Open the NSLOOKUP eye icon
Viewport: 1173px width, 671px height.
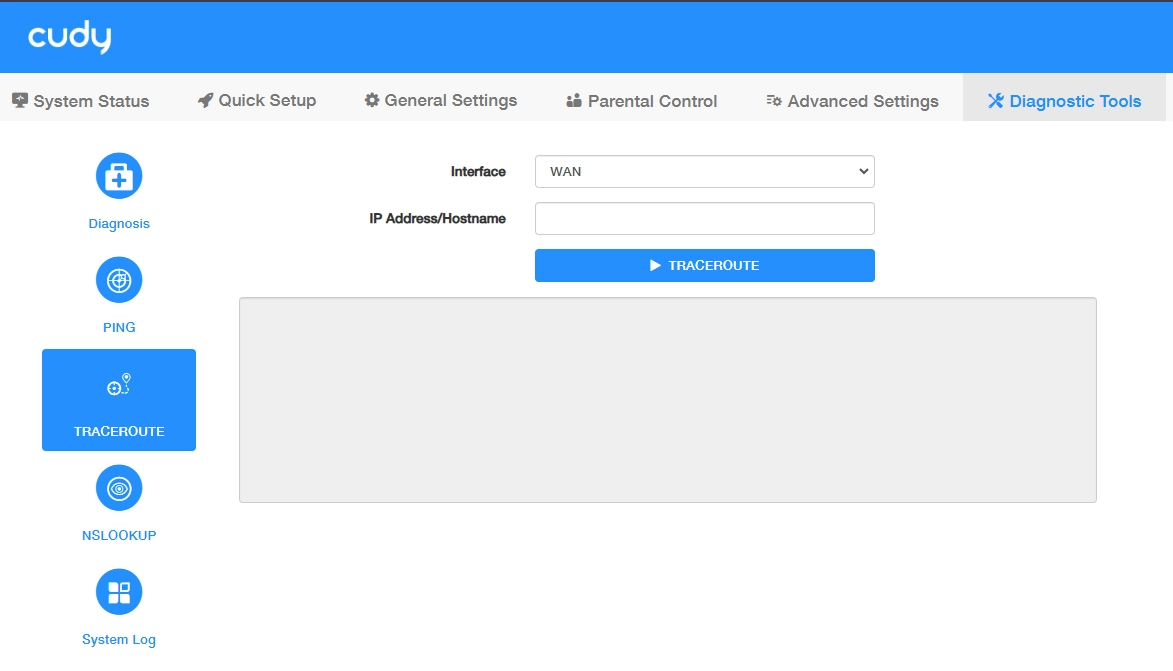(119, 488)
